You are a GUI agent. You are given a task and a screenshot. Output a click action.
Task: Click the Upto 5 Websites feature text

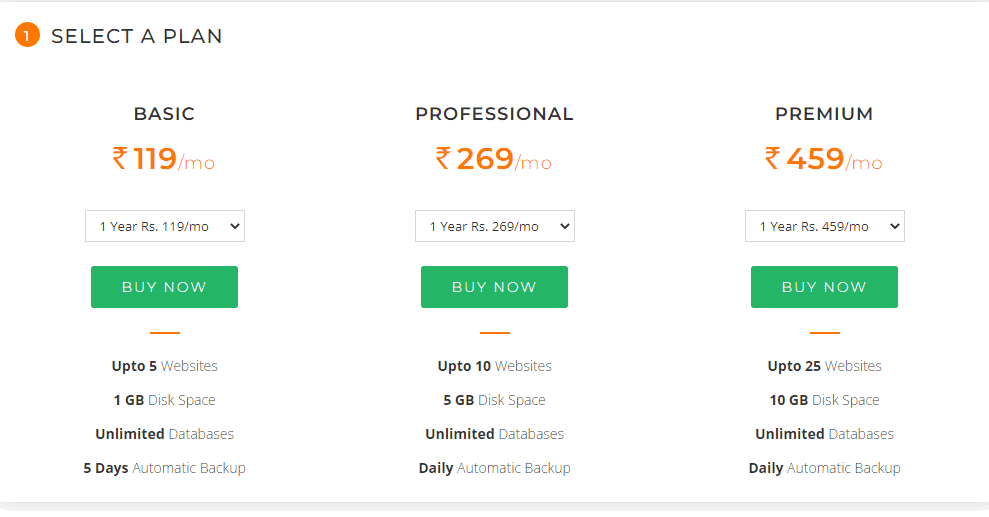coord(164,366)
